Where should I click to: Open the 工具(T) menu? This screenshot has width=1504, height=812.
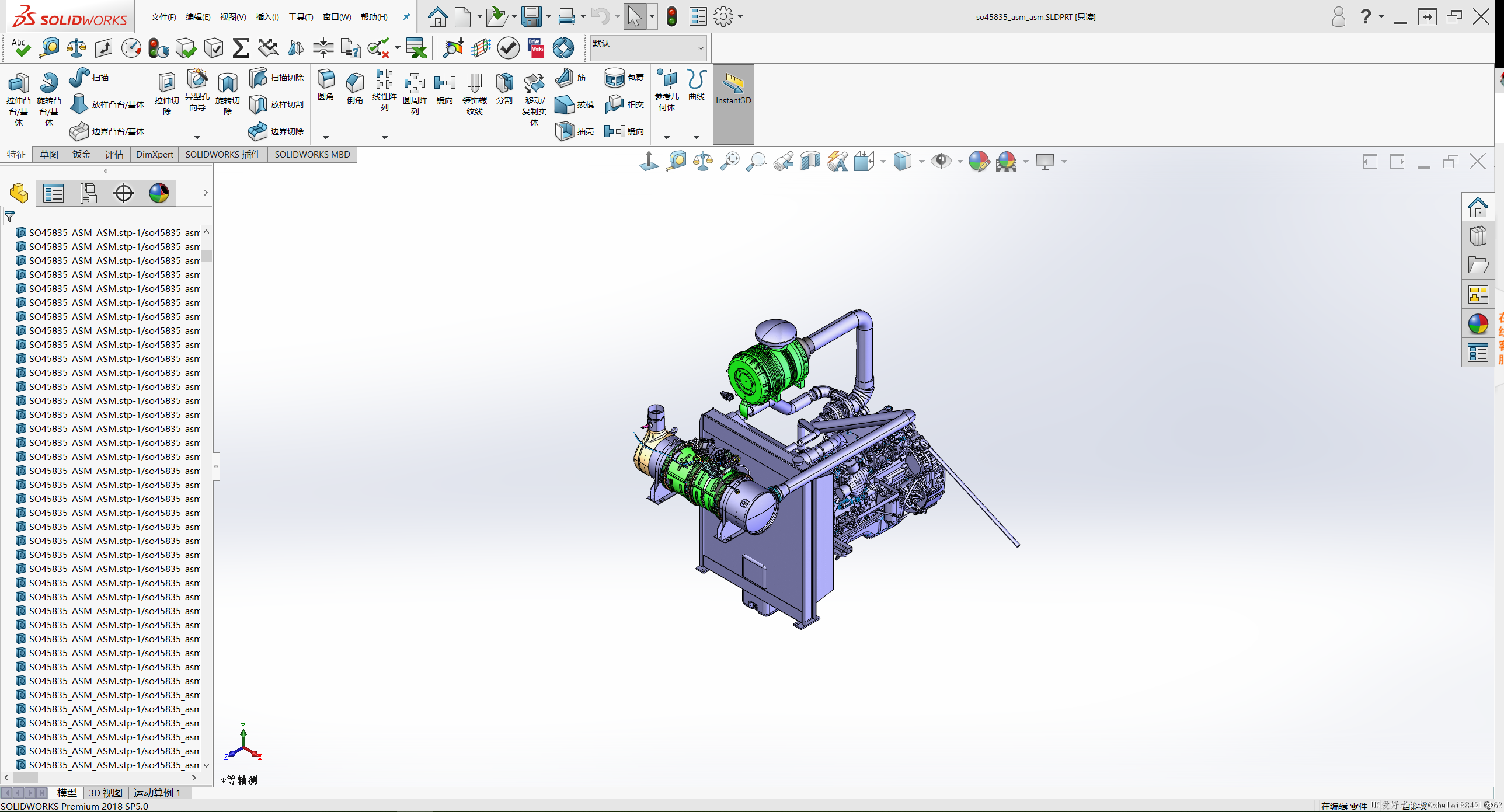(x=301, y=17)
